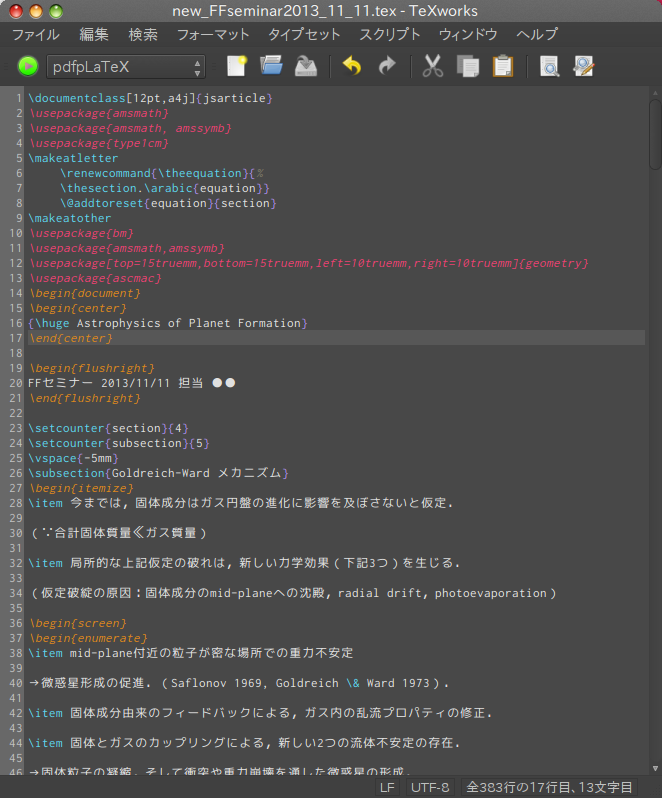Image resolution: width=662 pixels, height=798 pixels.
Task: Create a new document with New icon
Action: tap(237, 66)
